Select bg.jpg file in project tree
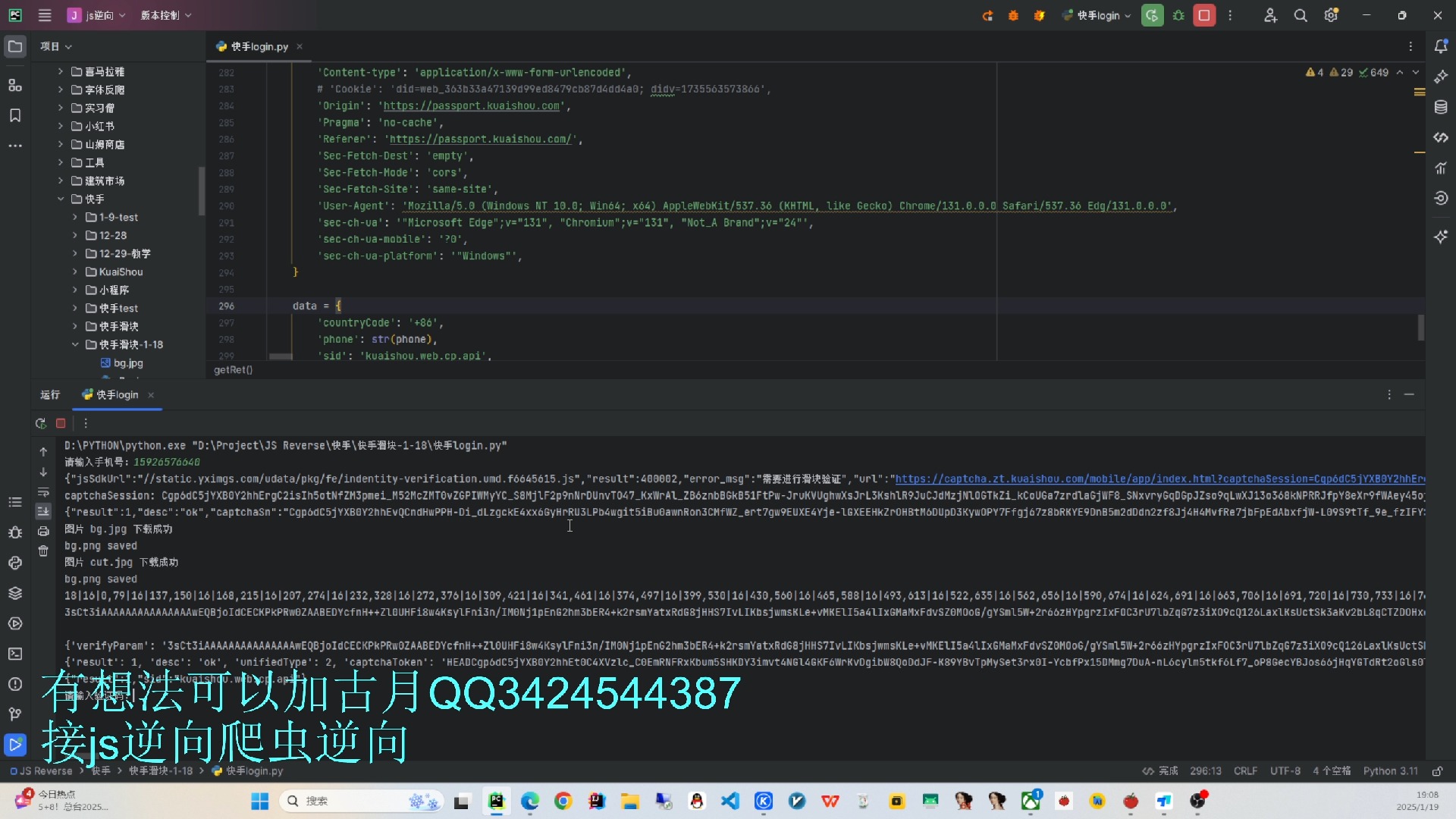Screen dimensions: 1456x819 click(x=121, y=363)
